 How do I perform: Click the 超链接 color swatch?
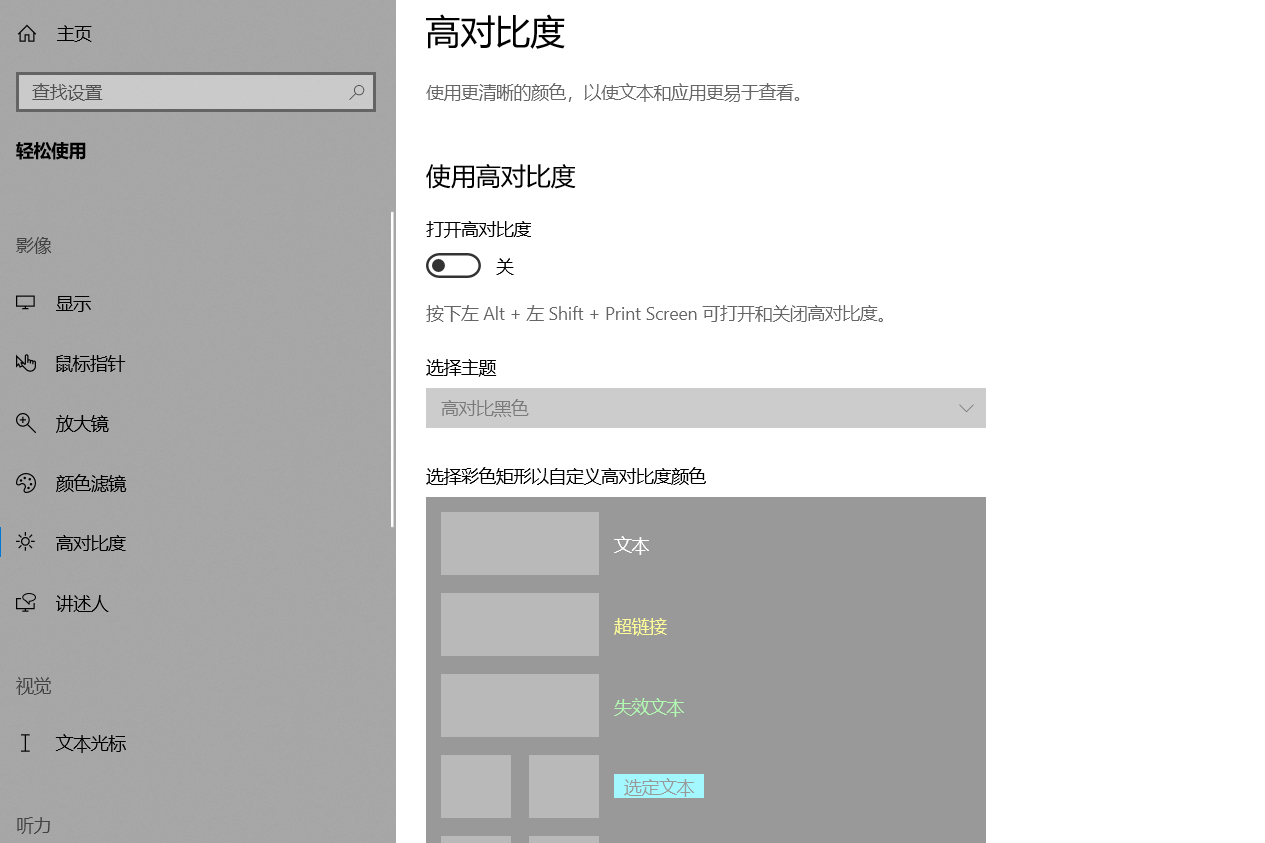click(x=519, y=624)
